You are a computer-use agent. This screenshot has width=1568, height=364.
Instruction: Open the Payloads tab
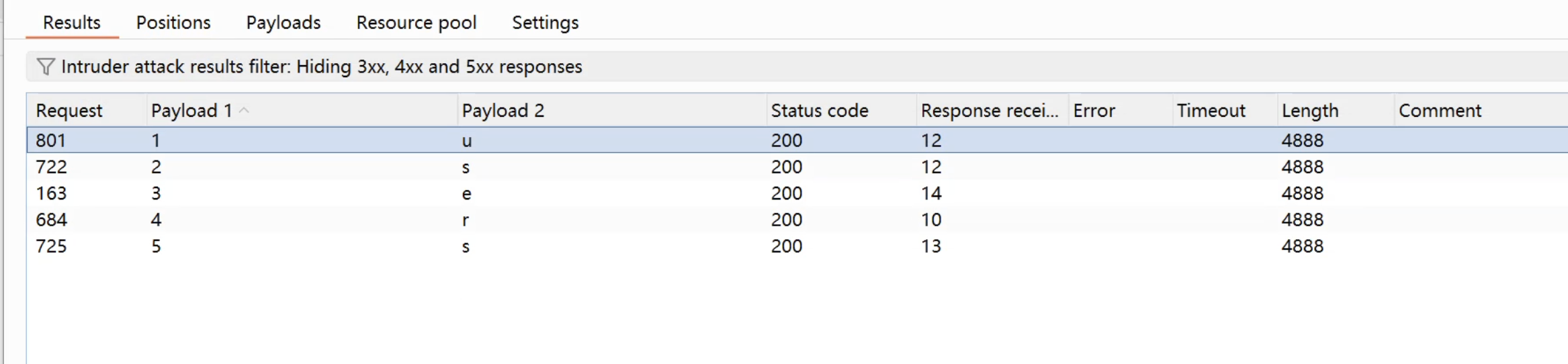[x=283, y=23]
